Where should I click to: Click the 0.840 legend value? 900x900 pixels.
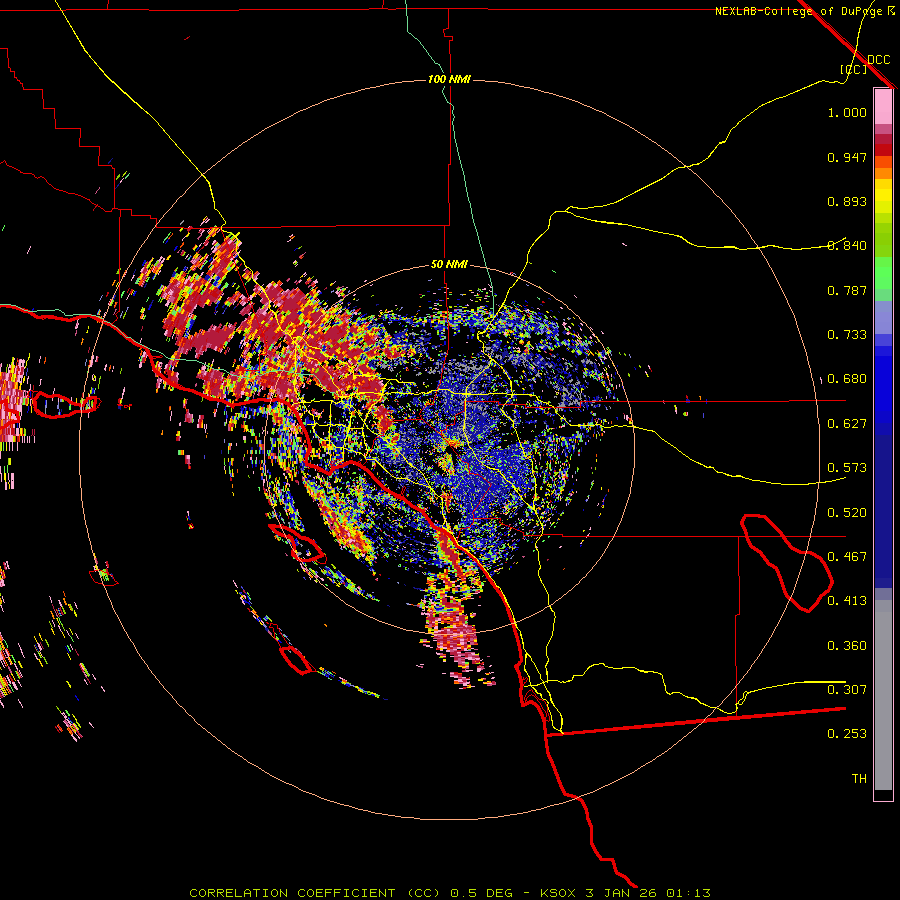pos(847,246)
